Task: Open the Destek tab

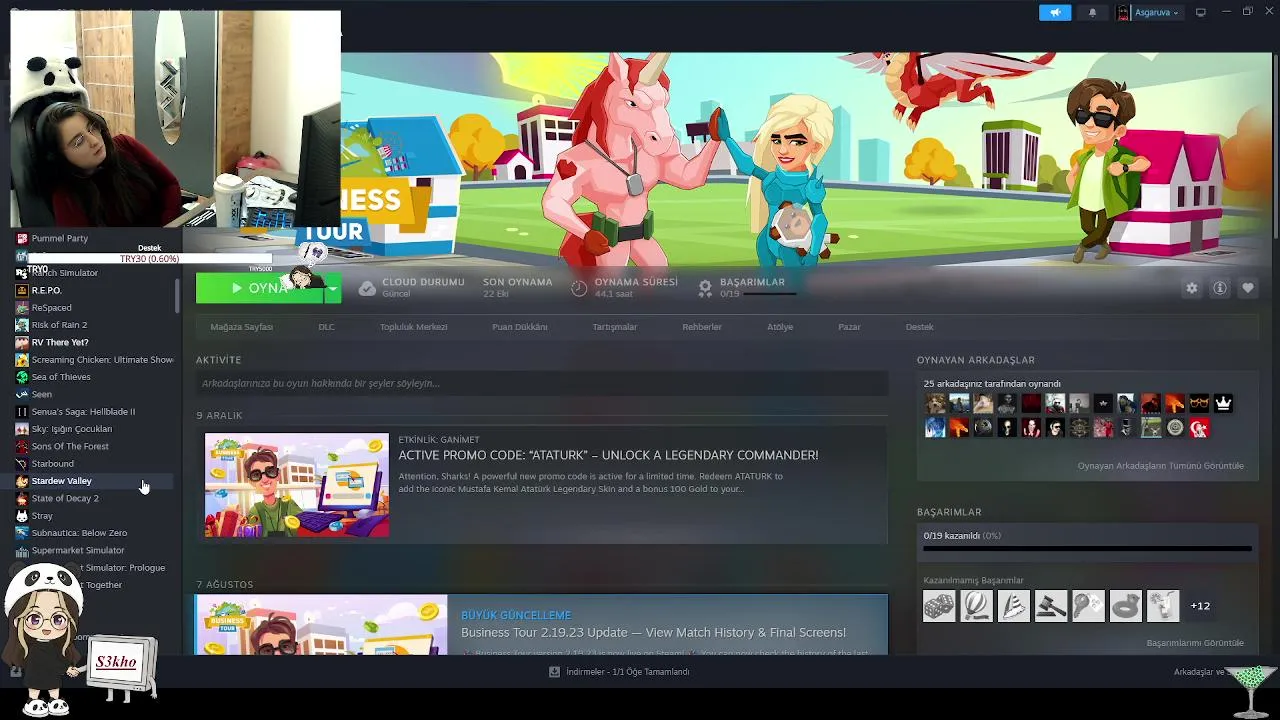Action: pyautogui.click(x=919, y=327)
